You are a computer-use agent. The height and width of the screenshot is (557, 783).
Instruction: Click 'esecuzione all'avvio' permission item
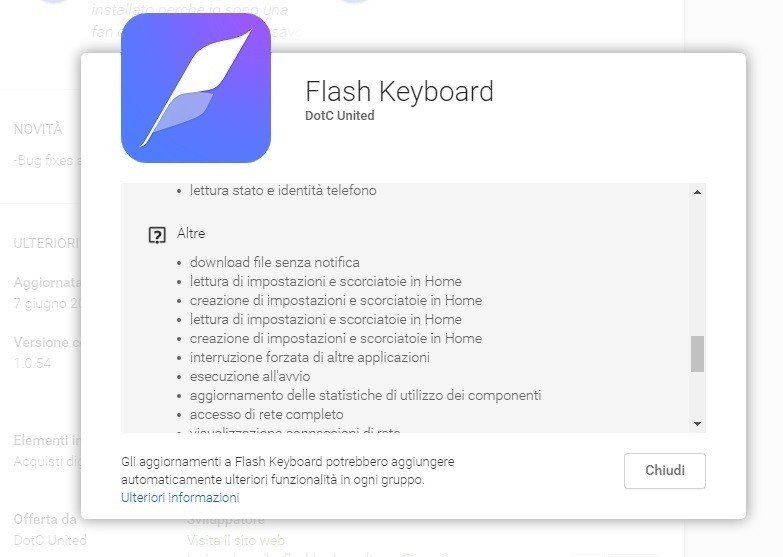pyautogui.click(x=250, y=376)
